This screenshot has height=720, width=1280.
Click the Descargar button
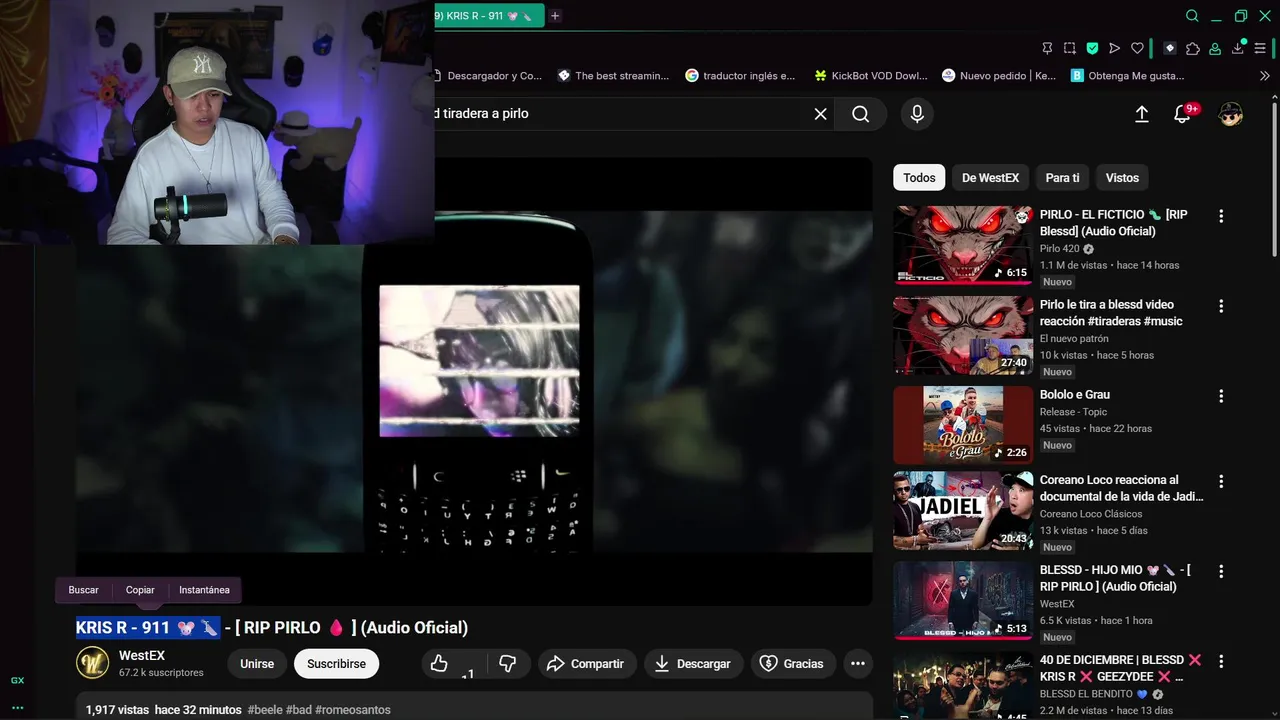(x=693, y=664)
